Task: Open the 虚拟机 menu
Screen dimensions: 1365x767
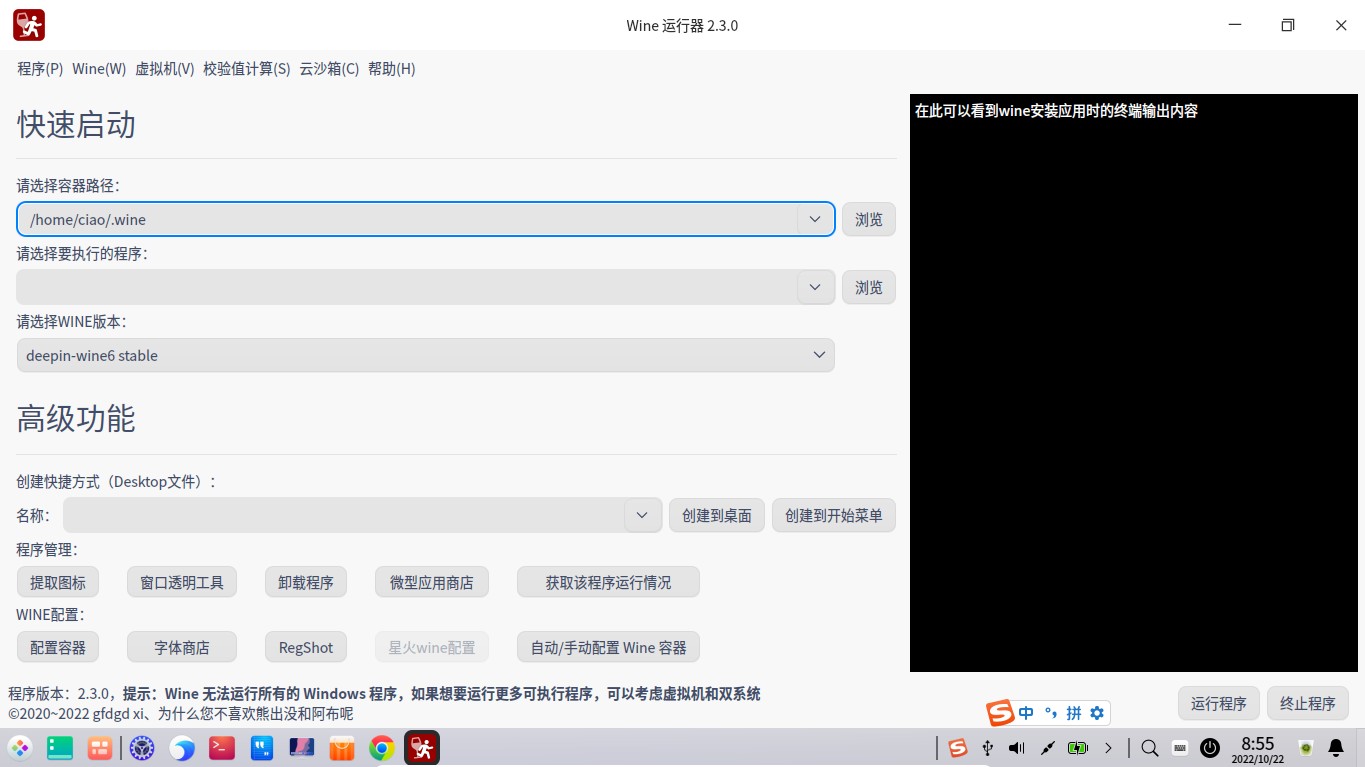Action: point(164,68)
